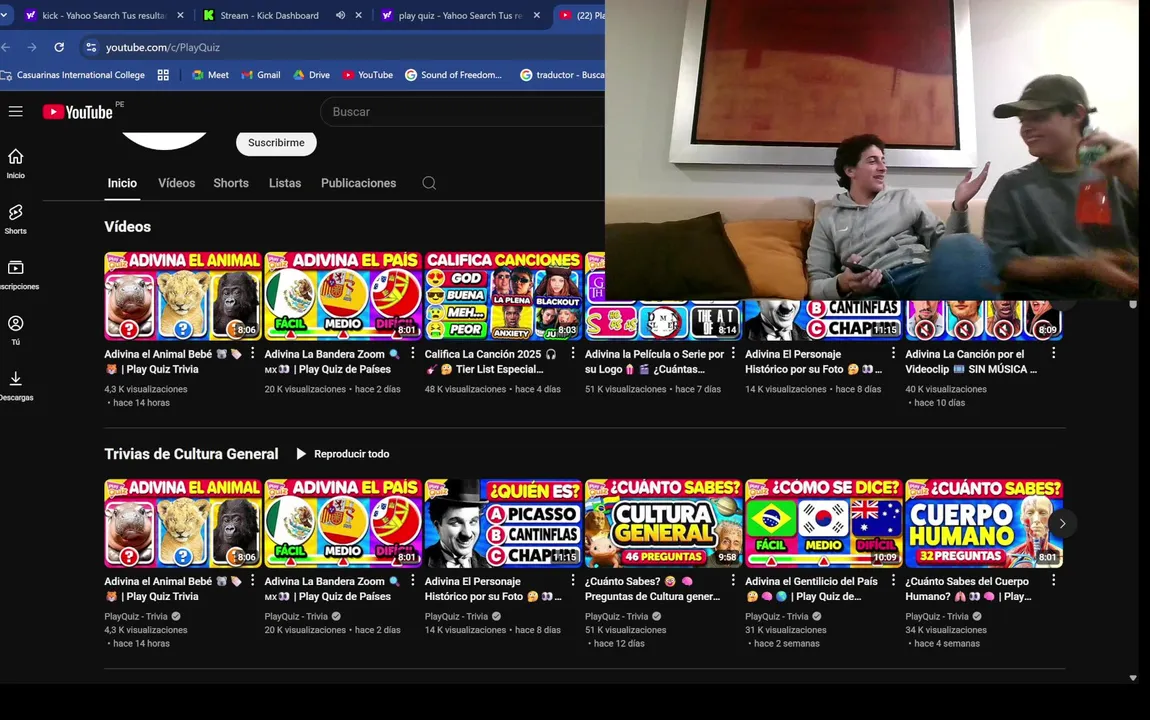Screen dimensions: 1150x720
Task: Click the YouTube logo
Action: pos(78,111)
